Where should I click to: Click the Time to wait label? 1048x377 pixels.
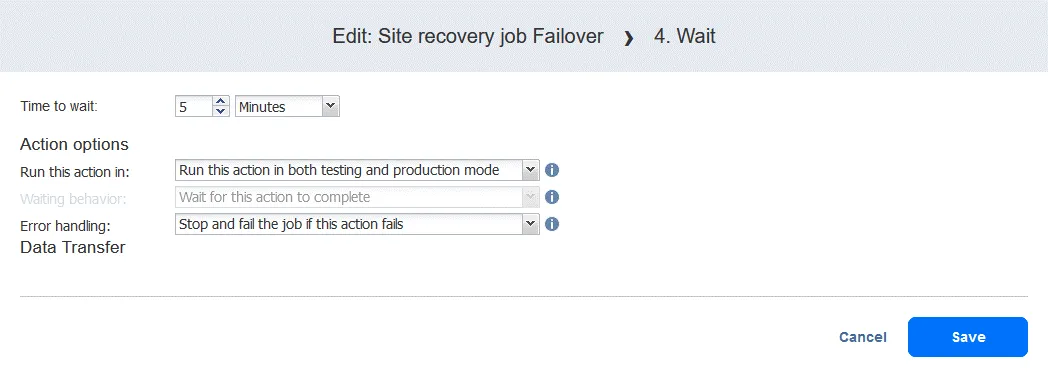tap(59, 106)
